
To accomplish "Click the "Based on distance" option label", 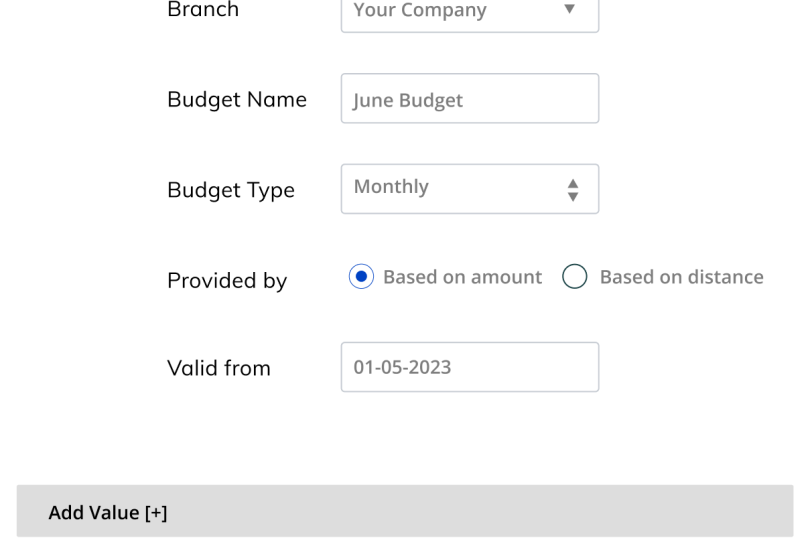I will point(681,277).
